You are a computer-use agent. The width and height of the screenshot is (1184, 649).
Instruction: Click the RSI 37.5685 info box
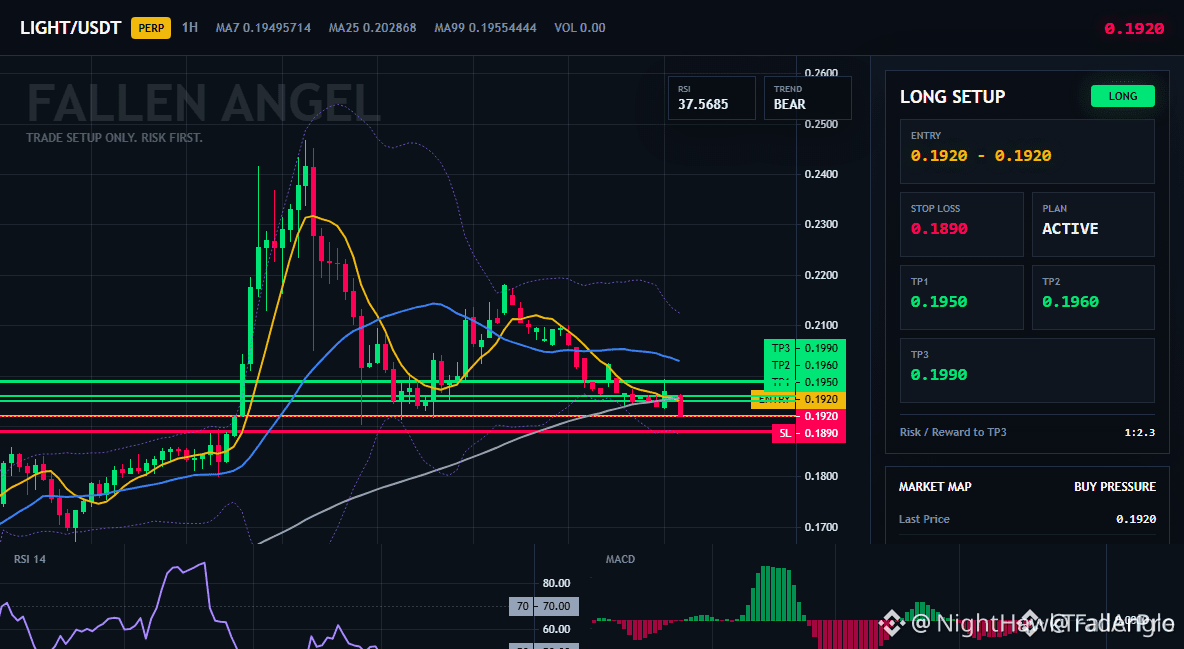[711, 97]
